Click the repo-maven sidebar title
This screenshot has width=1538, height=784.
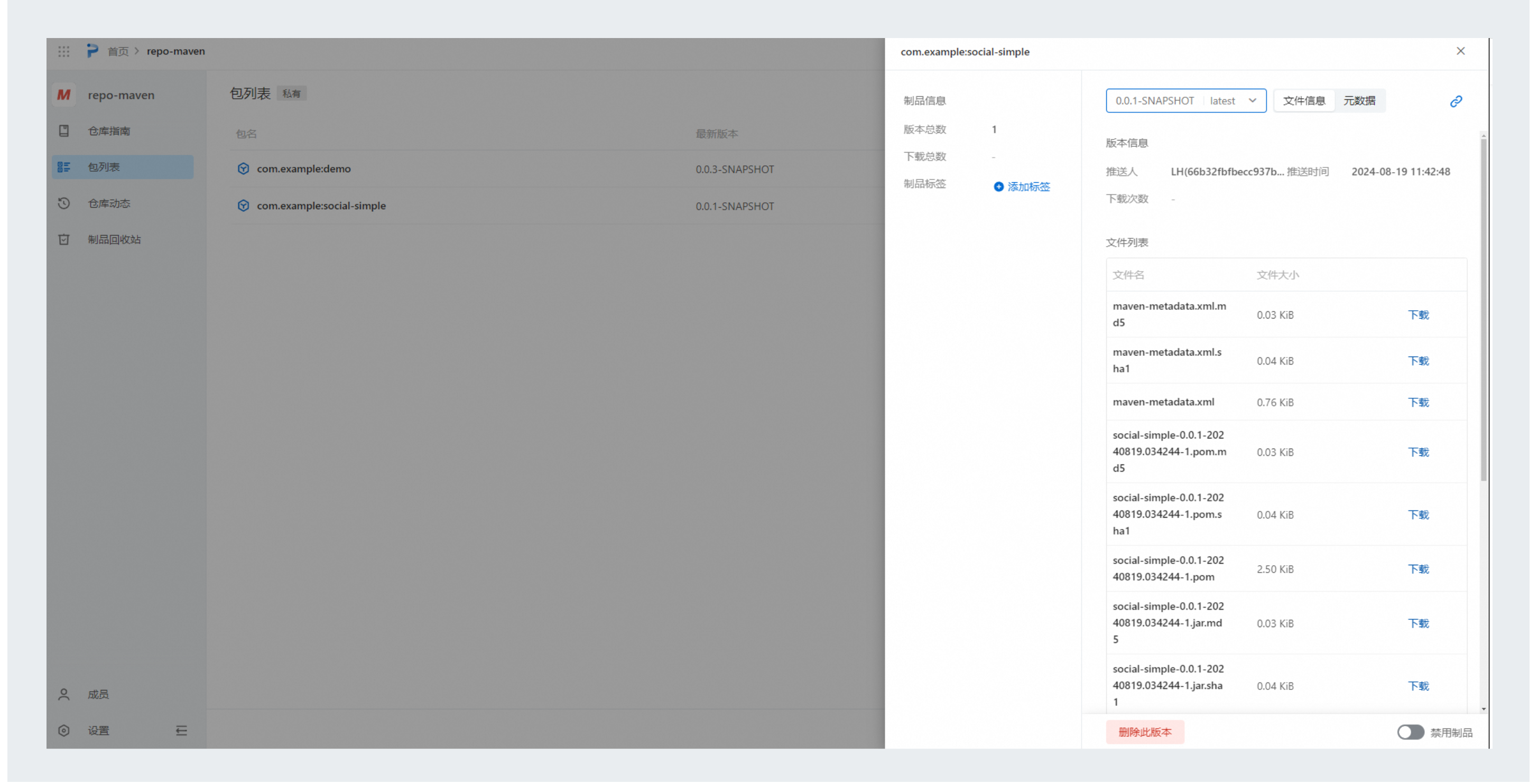(x=121, y=95)
